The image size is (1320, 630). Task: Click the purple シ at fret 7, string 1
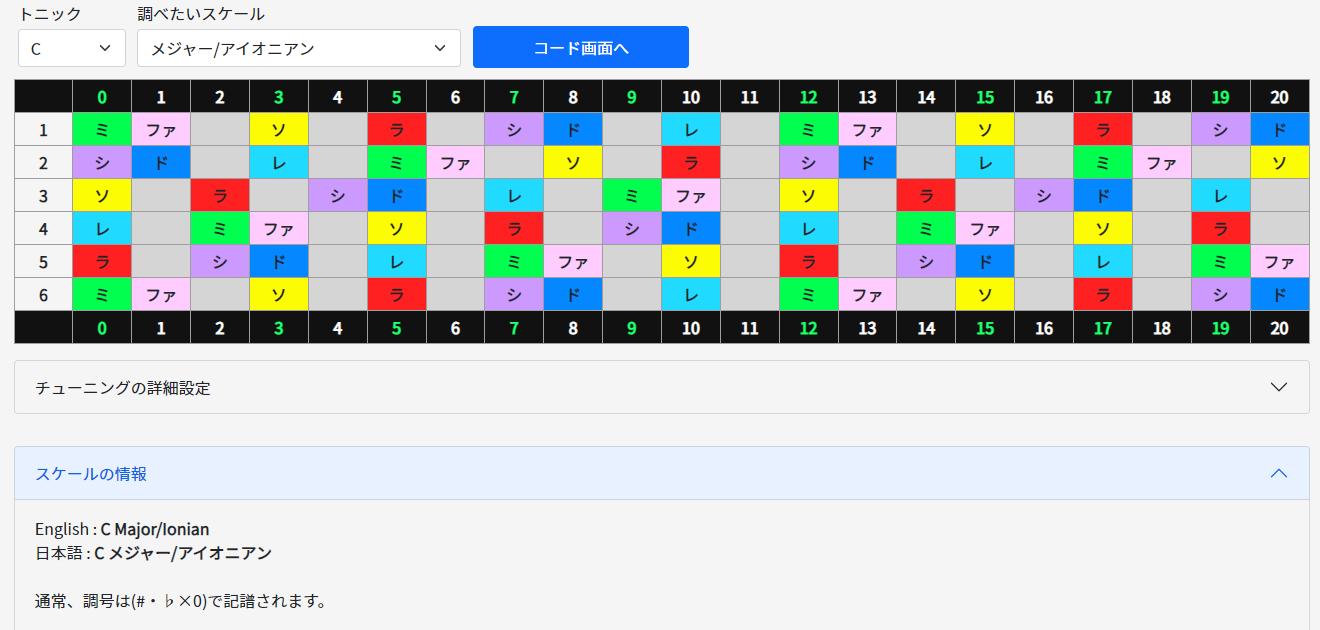[514, 129]
